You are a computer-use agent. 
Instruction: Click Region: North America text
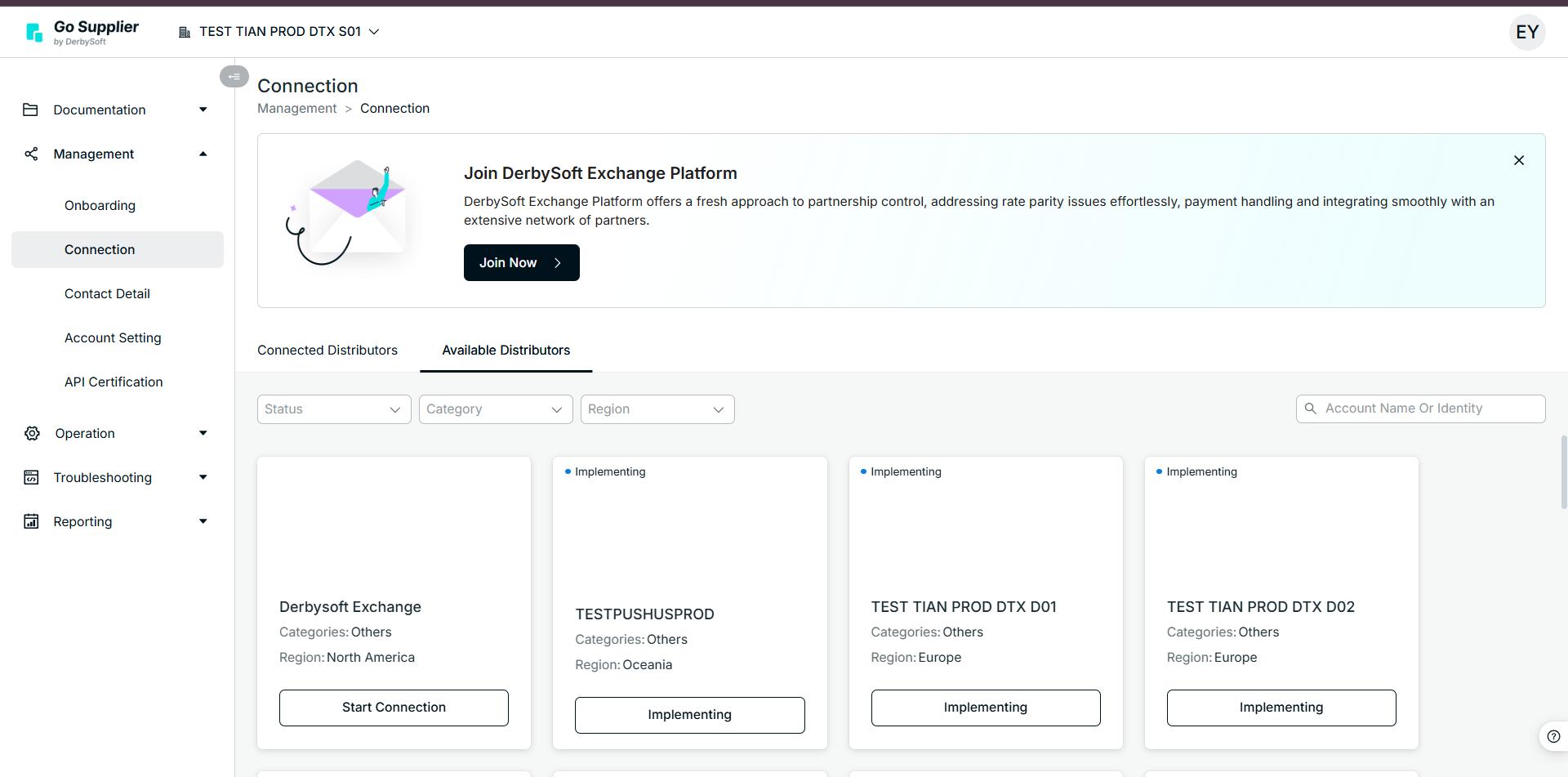coord(347,658)
